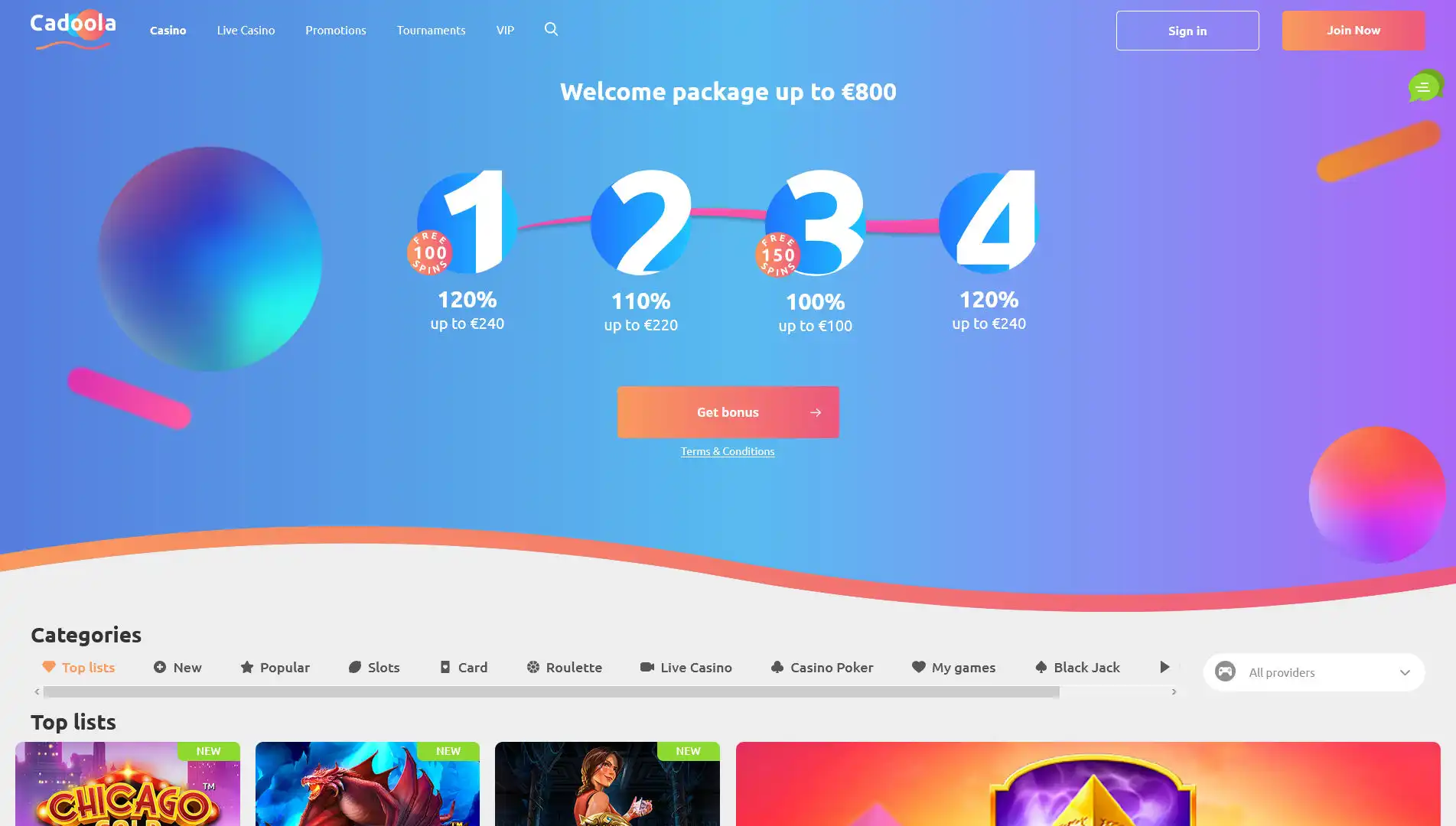Click the Cadoola logo
This screenshot has width=1456, height=826.
click(x=73, y=29)
